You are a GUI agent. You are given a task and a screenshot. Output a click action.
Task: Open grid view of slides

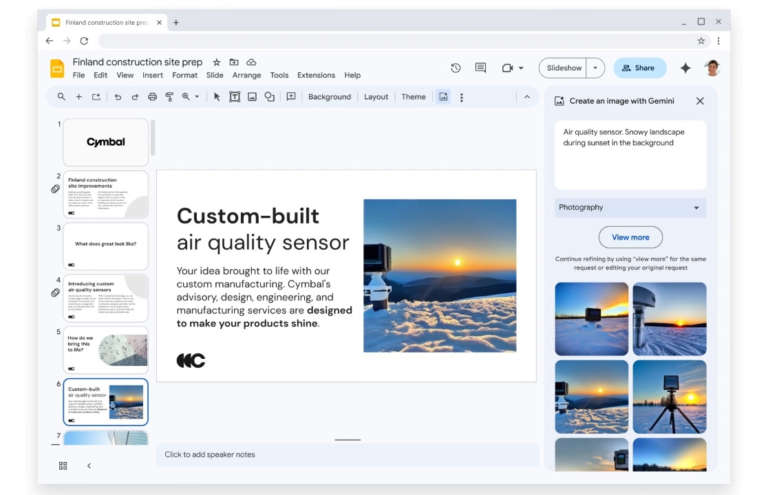click(x=63, y=466)
